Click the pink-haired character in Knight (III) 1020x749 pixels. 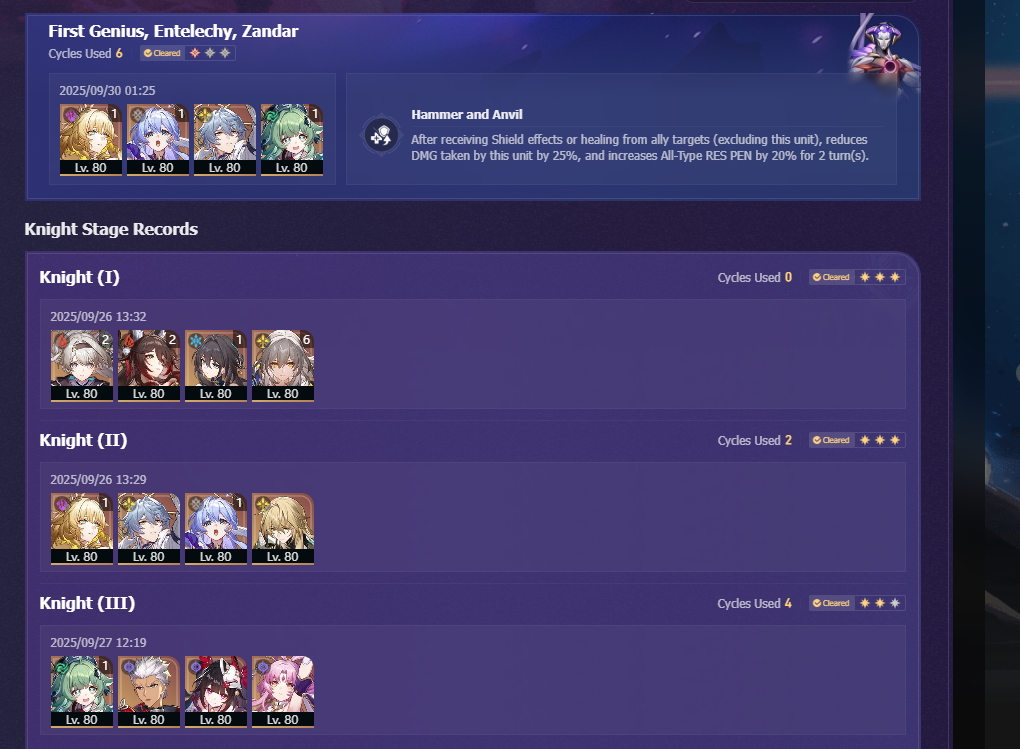coord(282,692)
